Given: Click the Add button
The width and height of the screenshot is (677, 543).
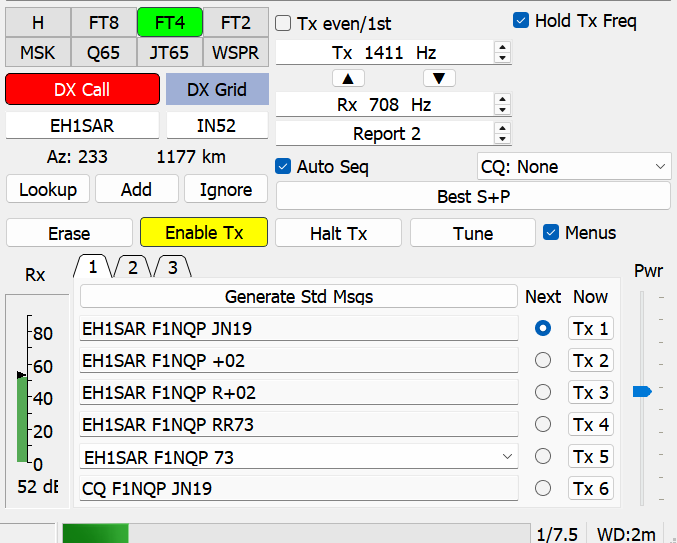Looking at the screenshot, I should [x=136, y=189].
